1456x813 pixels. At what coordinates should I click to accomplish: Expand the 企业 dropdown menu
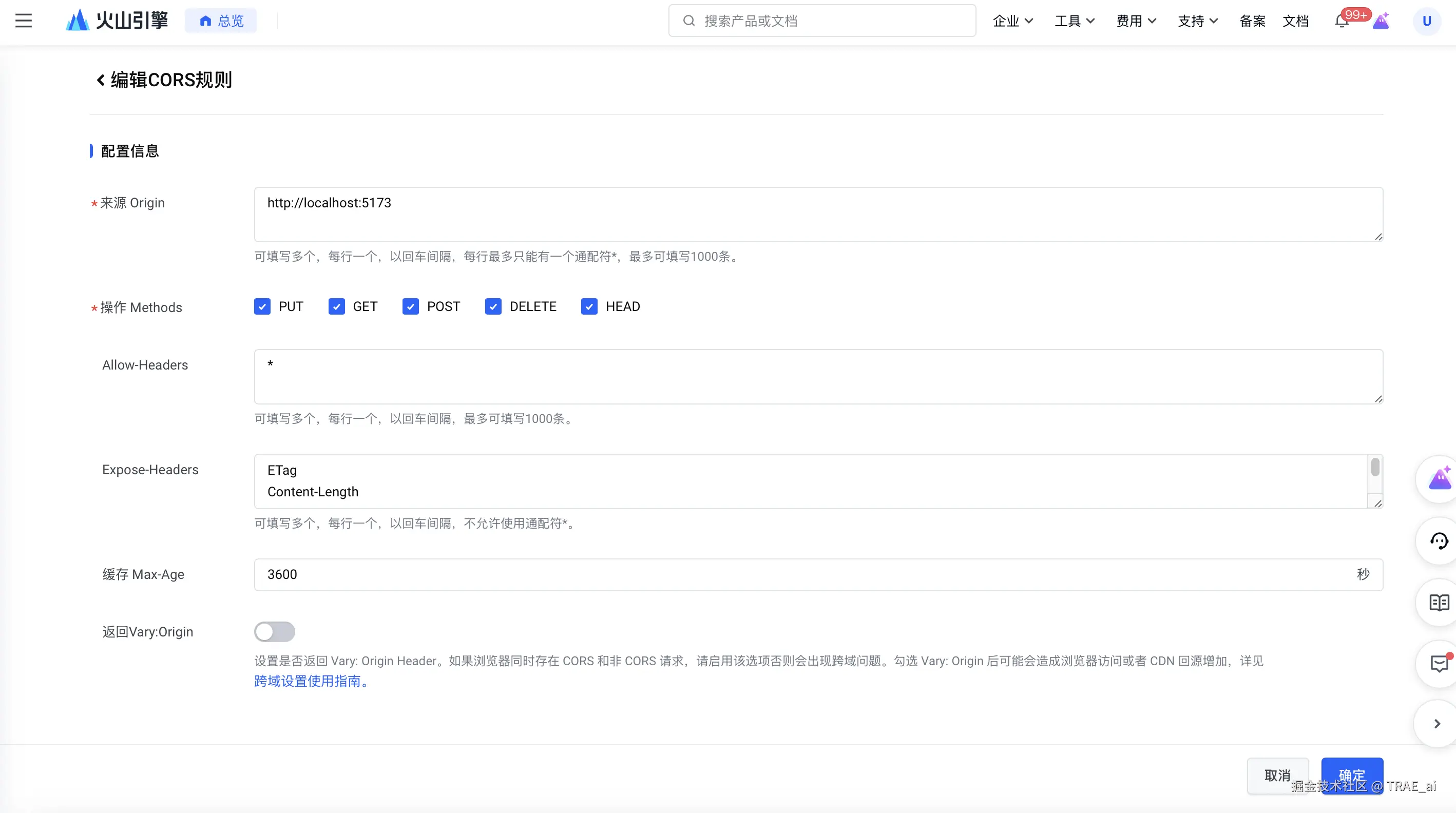pos(1012,22)
